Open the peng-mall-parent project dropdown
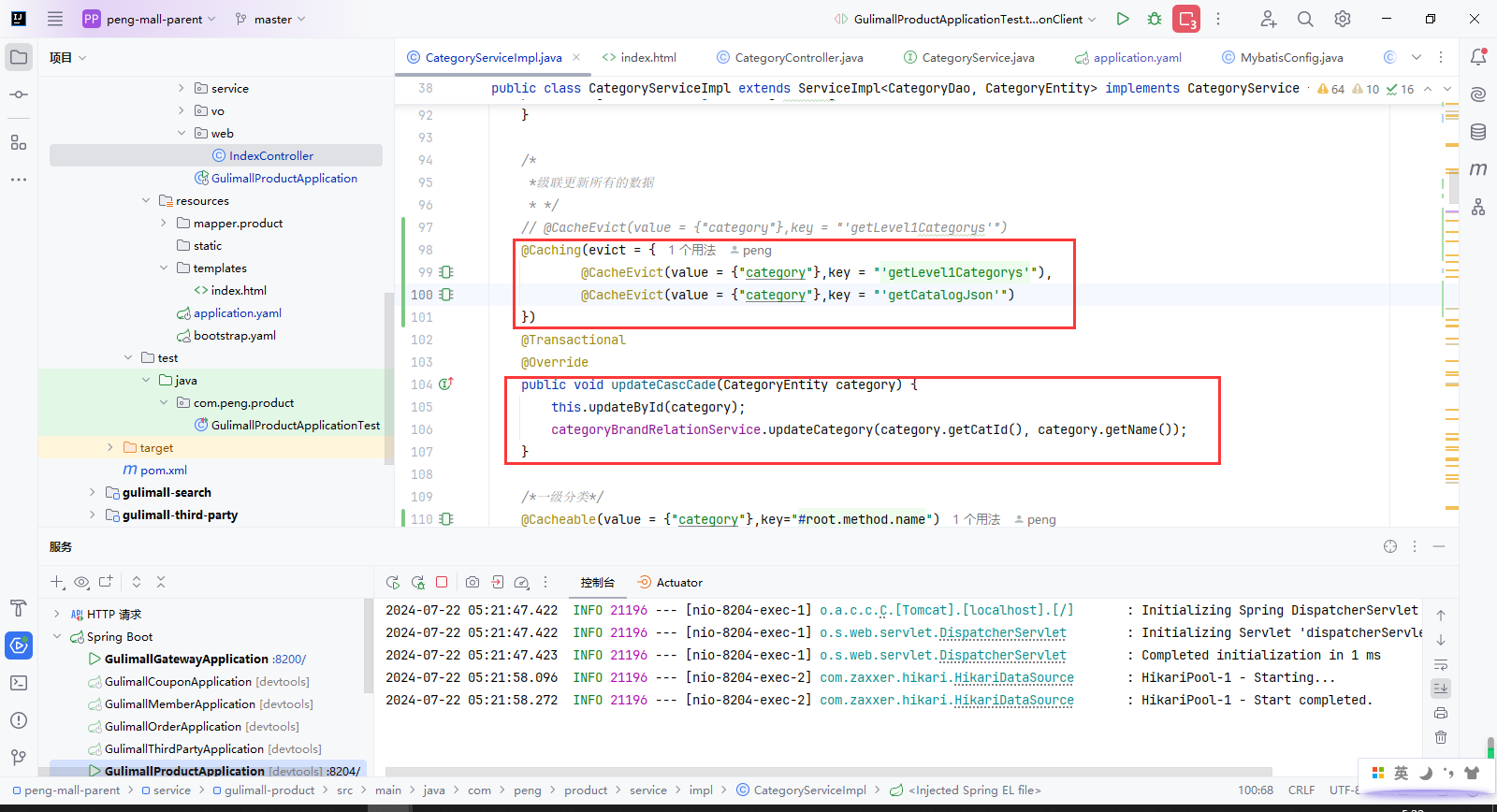The width and height of the screenshot is (1497, 812). click(x=150, y=19)
